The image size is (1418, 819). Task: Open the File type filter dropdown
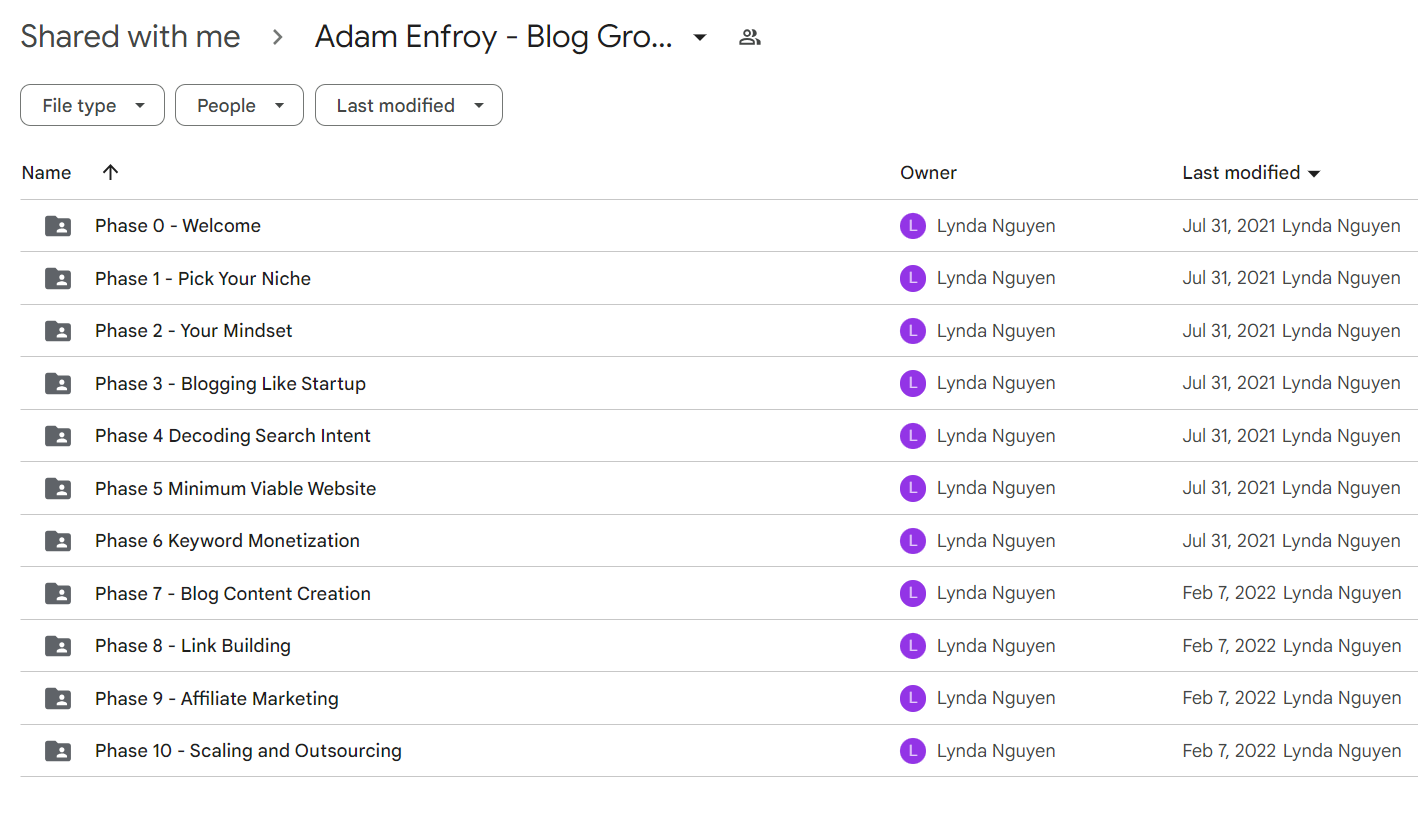pos(92,105)
